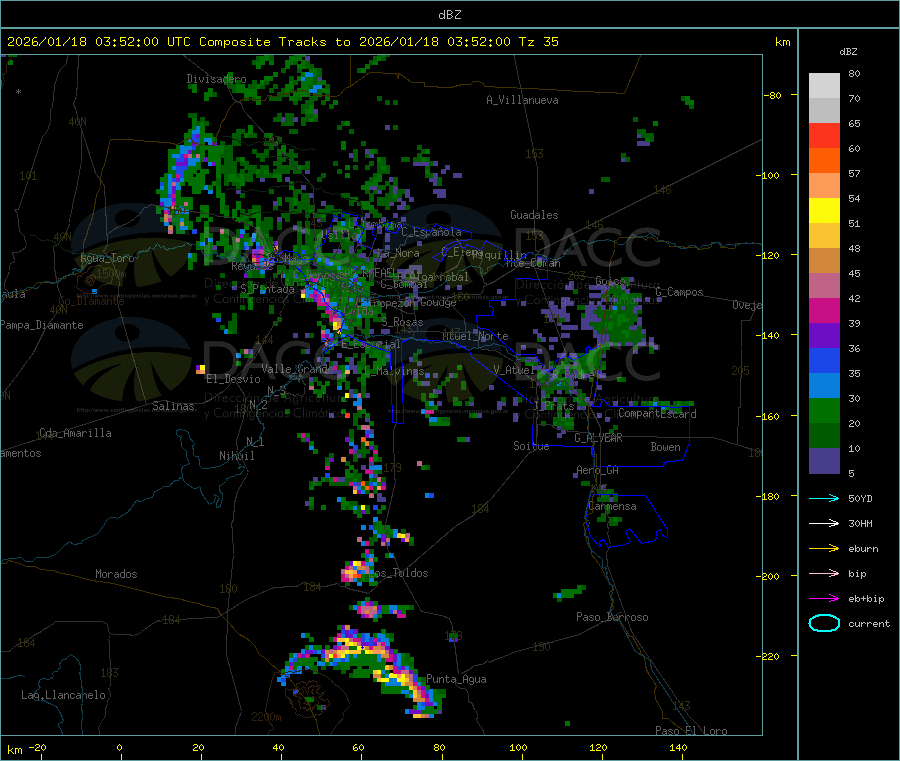Click the Lag.Llancanelo map label

[x=63, y=696]
